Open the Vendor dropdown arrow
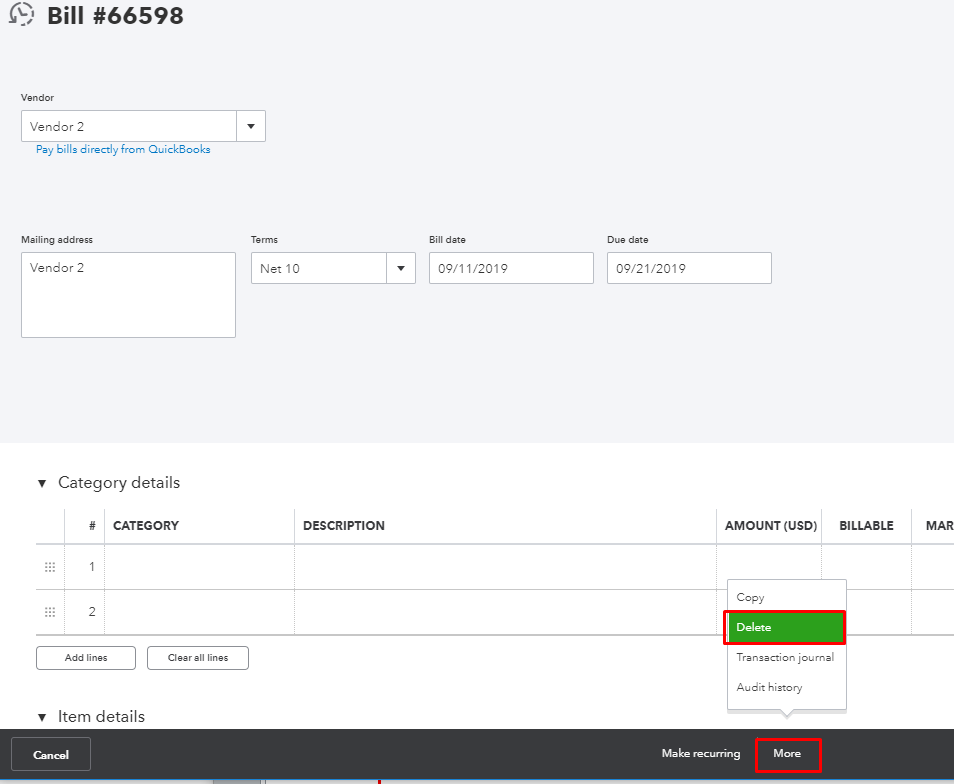 251,126
